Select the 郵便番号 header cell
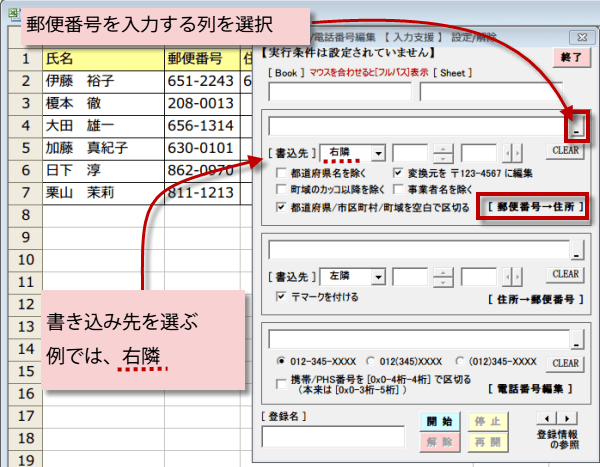The image size is (600, 467). [202, 59]
